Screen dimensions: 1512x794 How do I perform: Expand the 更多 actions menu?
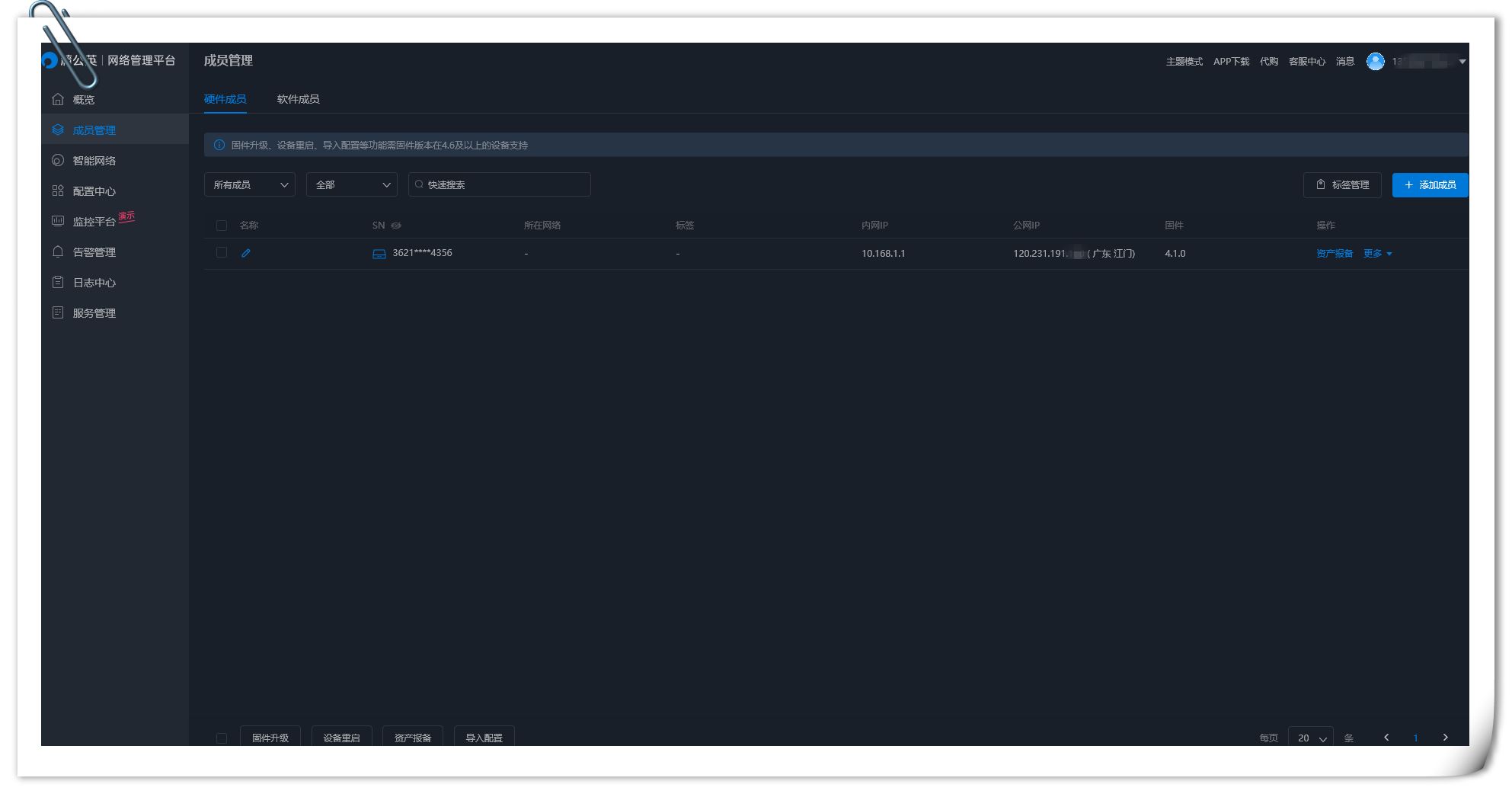click(1377, 254)
